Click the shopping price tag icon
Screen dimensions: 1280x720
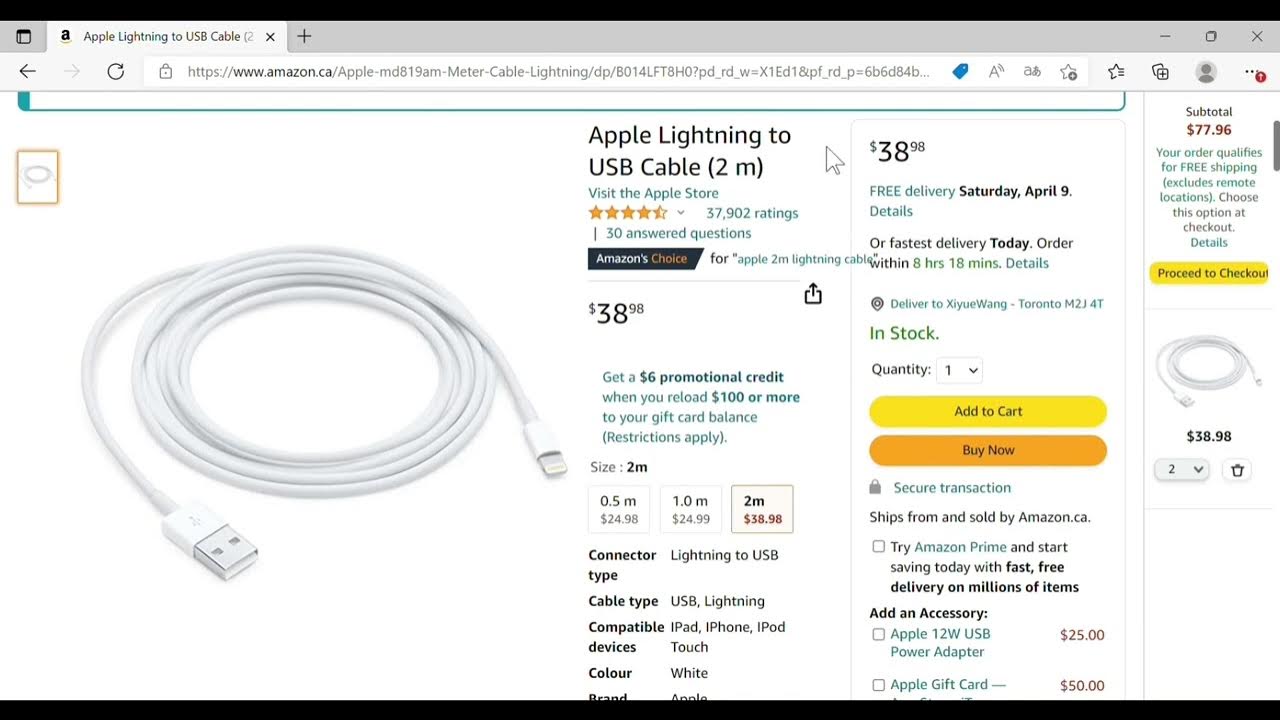(960, 71)
